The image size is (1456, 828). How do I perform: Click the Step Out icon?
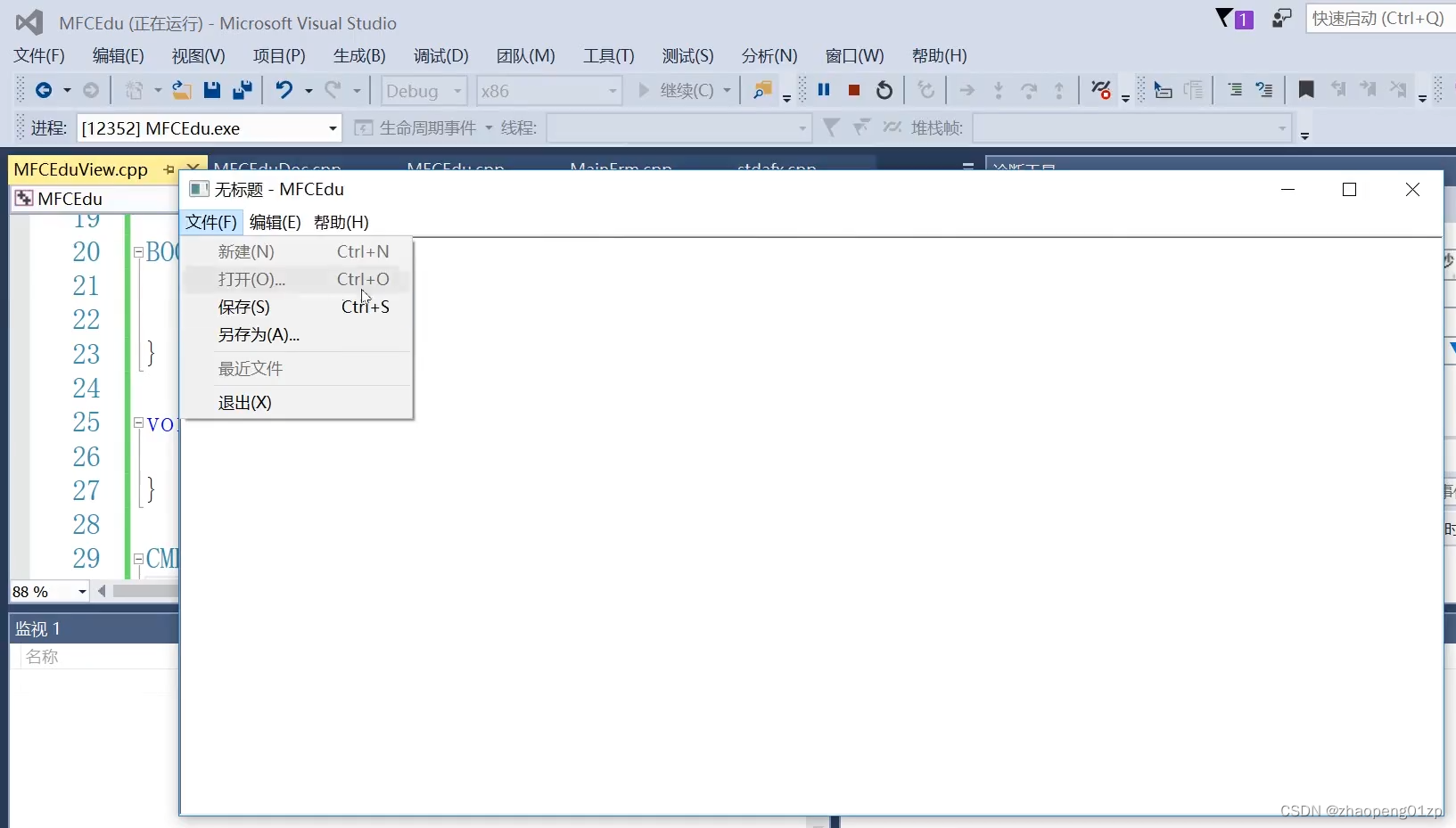point(1059,90)
